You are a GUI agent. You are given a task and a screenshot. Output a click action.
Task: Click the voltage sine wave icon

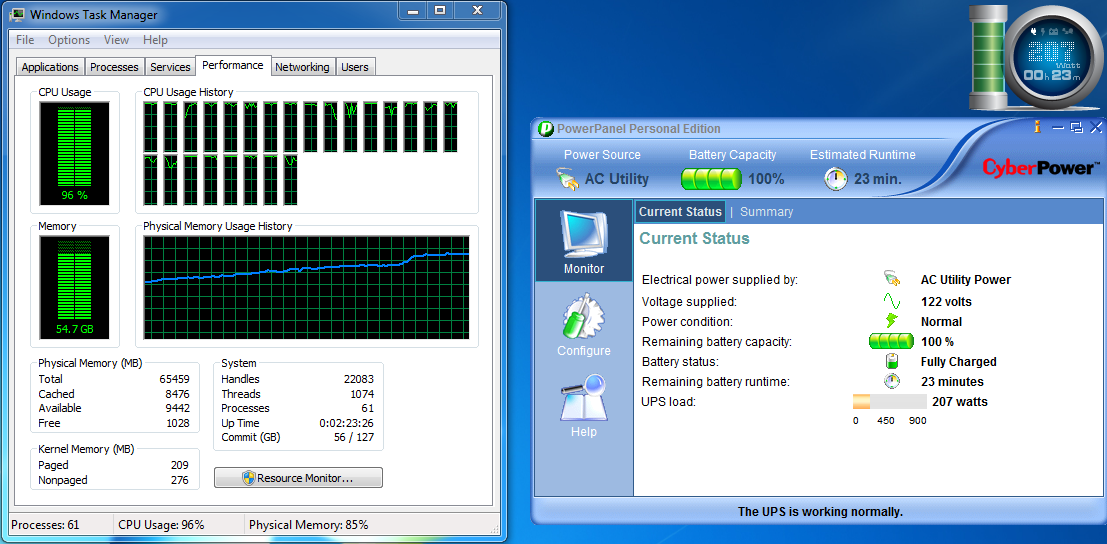tap(892, 301)
